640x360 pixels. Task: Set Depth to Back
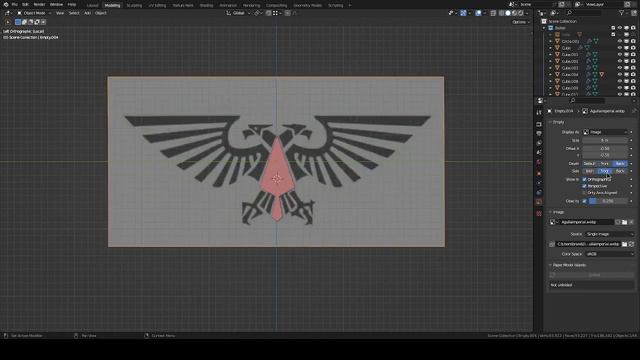click(x=620, y=164)
